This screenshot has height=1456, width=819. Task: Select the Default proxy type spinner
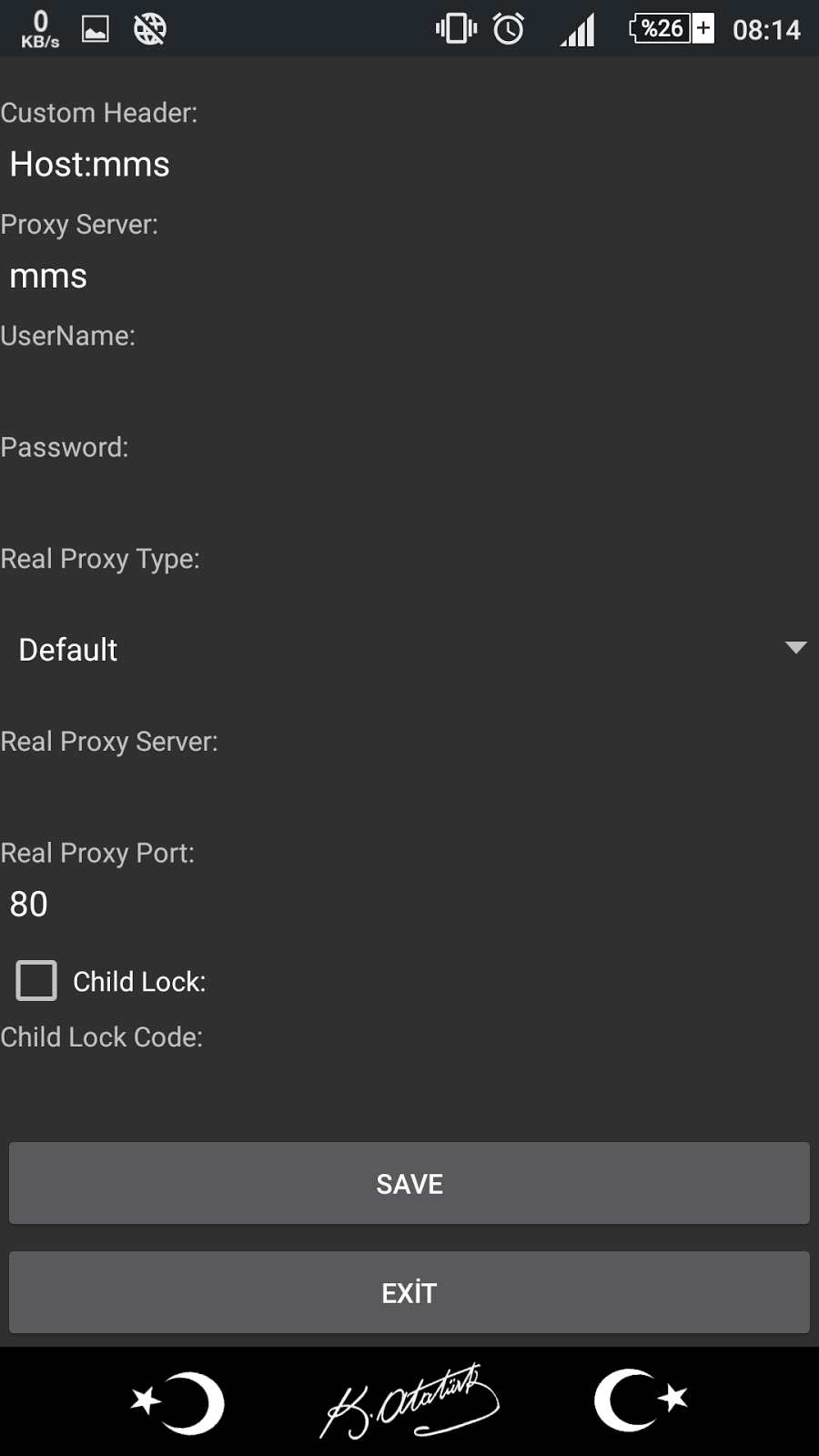(x=409, y=650)
